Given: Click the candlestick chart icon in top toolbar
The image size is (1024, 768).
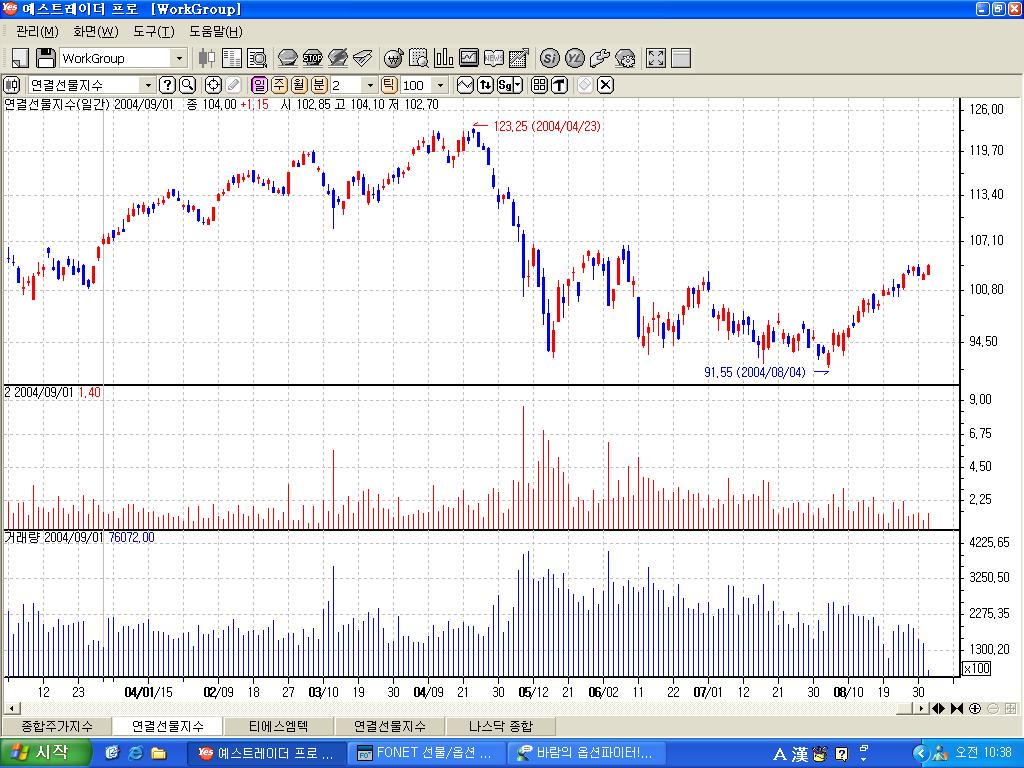Looking at the screenshot, I should click(207, 58).
